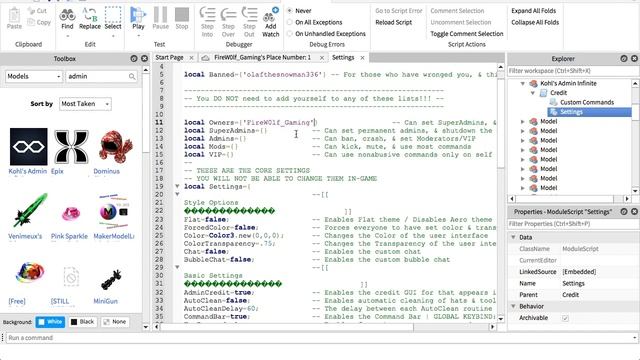This screenshot has height=360, width=640.
Task: Switch to the Settings script tab
Action: pos(343,58)
